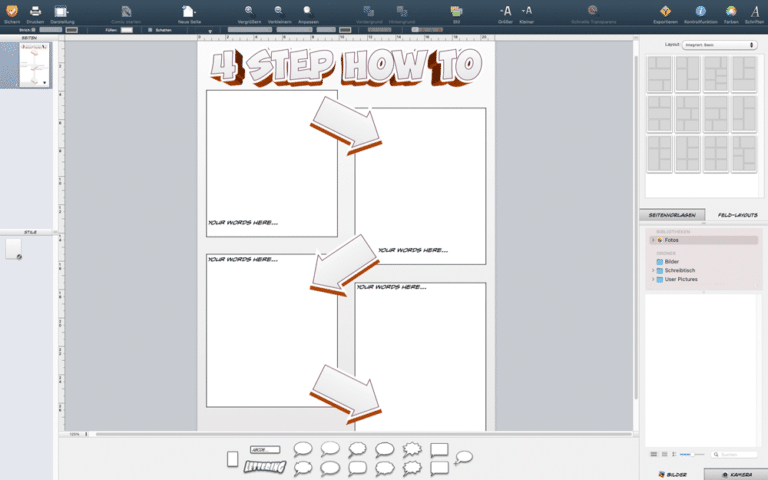The height and width of the screenshot is (480, 768).
Task: Click the Kamera button
Action: [x=736, y=473]
